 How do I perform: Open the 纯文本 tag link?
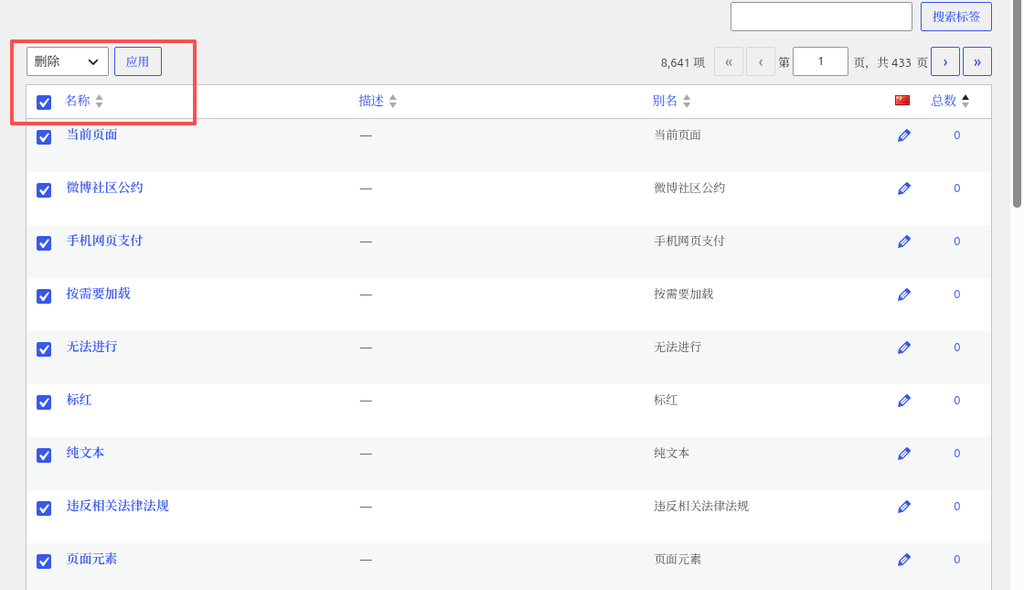[x=85, y=452]
